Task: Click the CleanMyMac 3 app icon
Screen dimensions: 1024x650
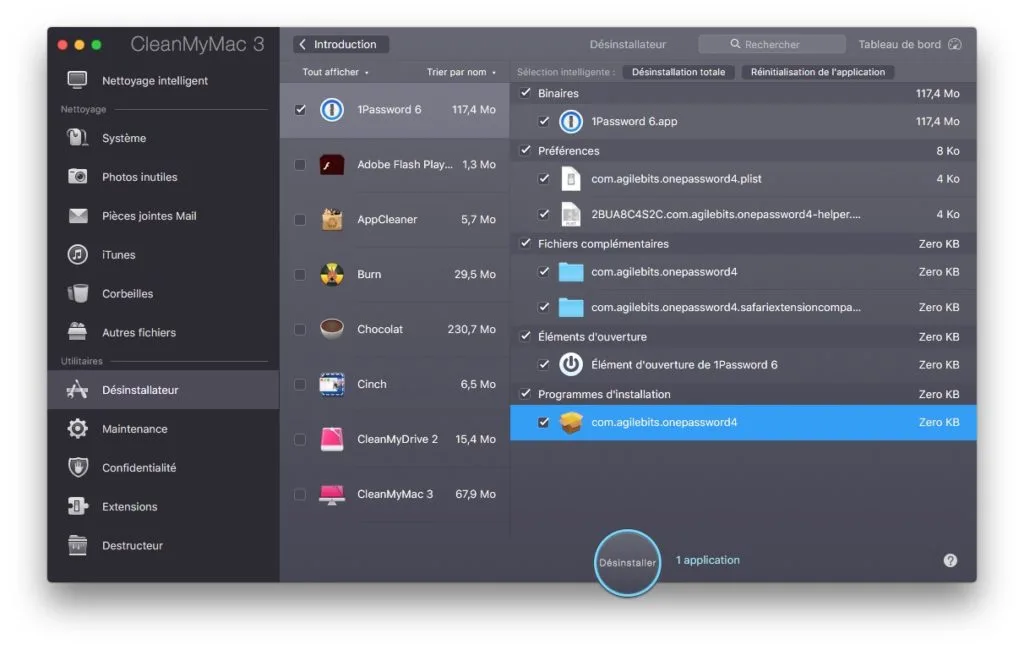Action: tap(332, 495)
